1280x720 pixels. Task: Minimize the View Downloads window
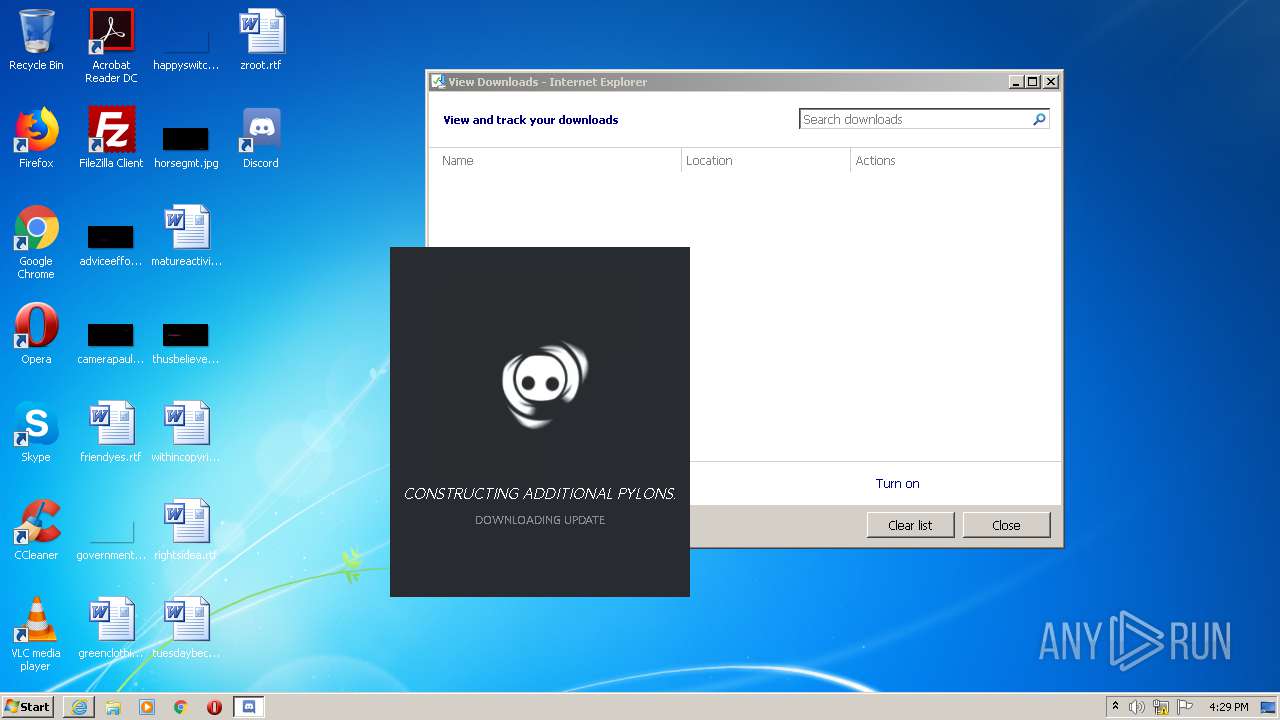pyautogui.click(x=1016, y=82)
